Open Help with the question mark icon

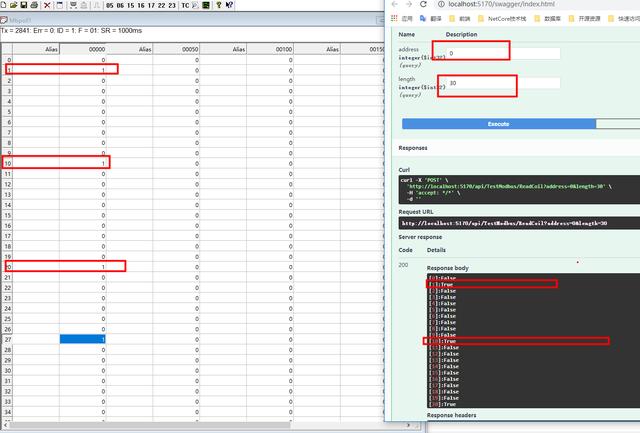(219, 5)
